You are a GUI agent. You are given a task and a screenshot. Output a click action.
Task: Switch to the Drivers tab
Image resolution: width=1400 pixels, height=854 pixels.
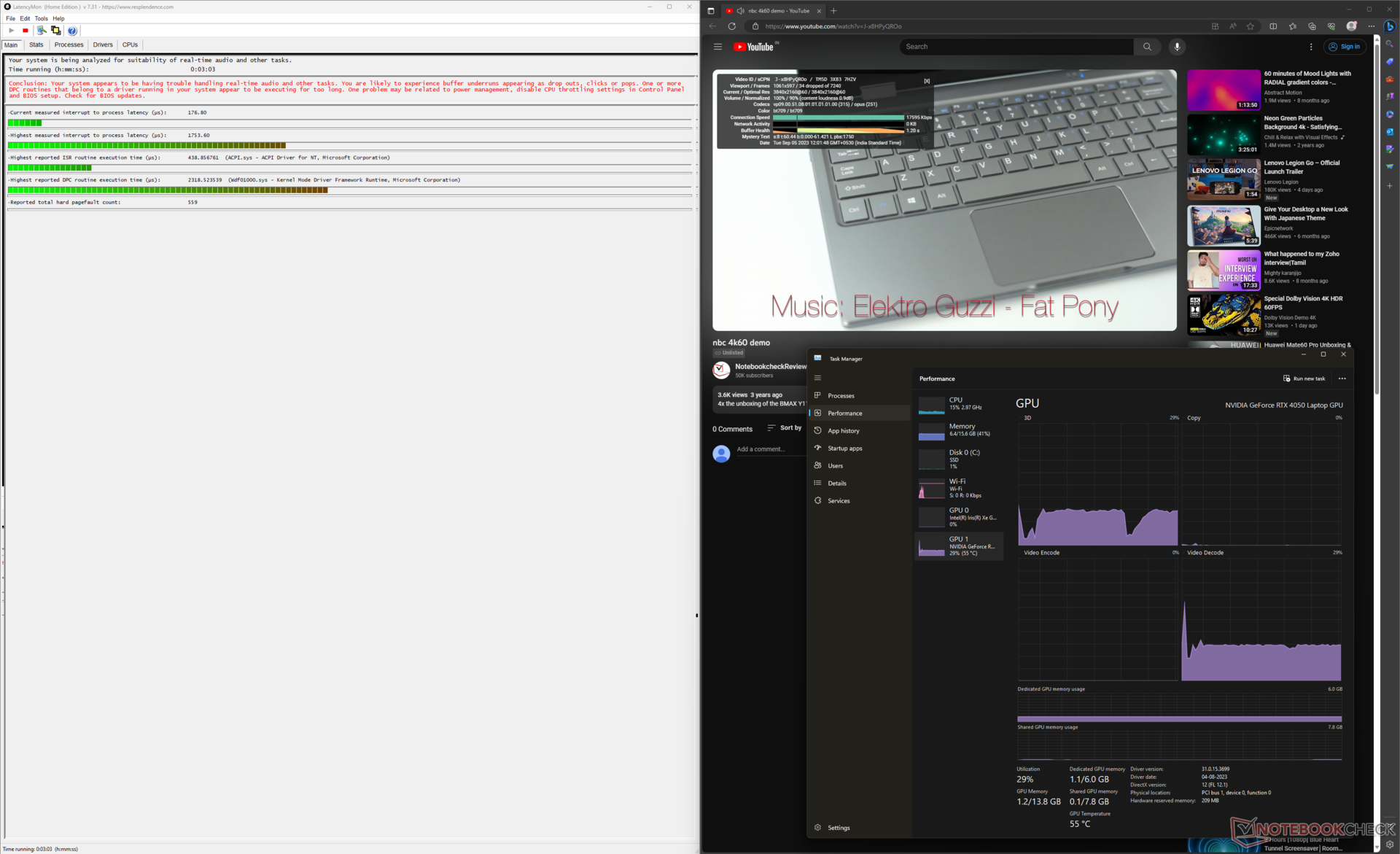(102, 45)
